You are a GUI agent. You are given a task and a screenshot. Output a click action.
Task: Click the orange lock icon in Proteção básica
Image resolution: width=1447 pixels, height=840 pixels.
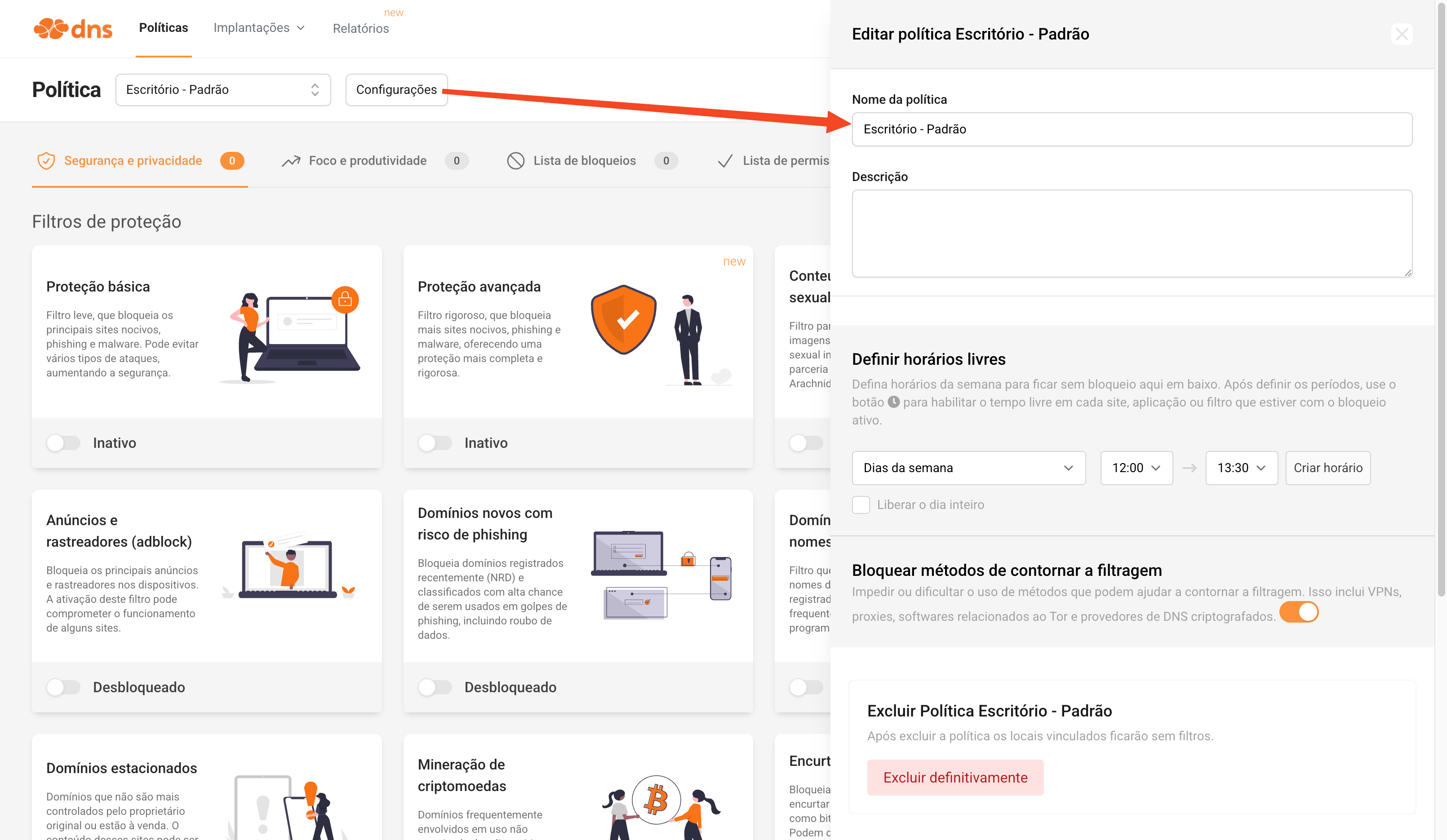(345, 299)
